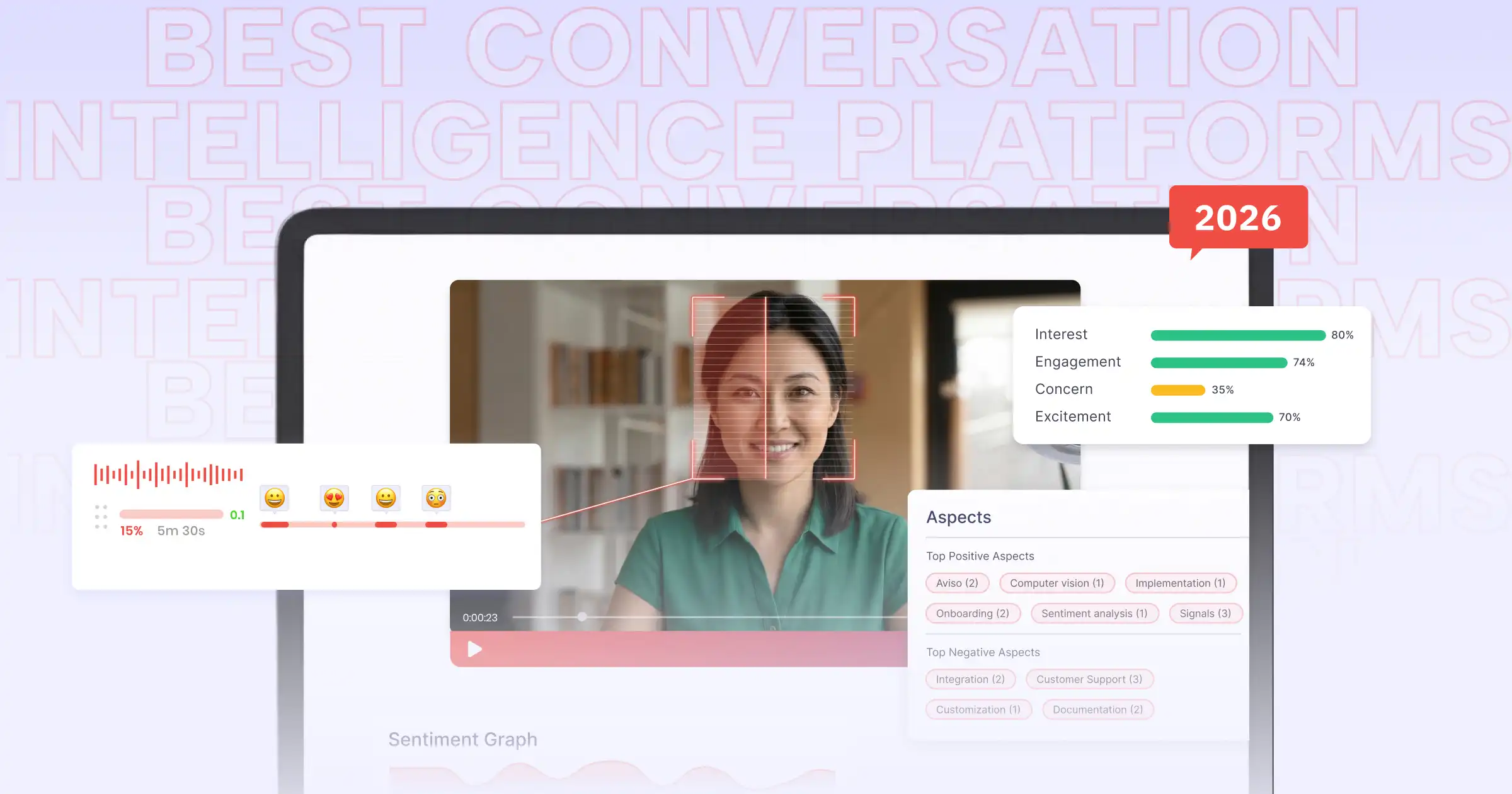Choose the Onboarding (2) tag
Image resolution: width=1512 pixels, height=794 pixels.
[x=972, y=613]
